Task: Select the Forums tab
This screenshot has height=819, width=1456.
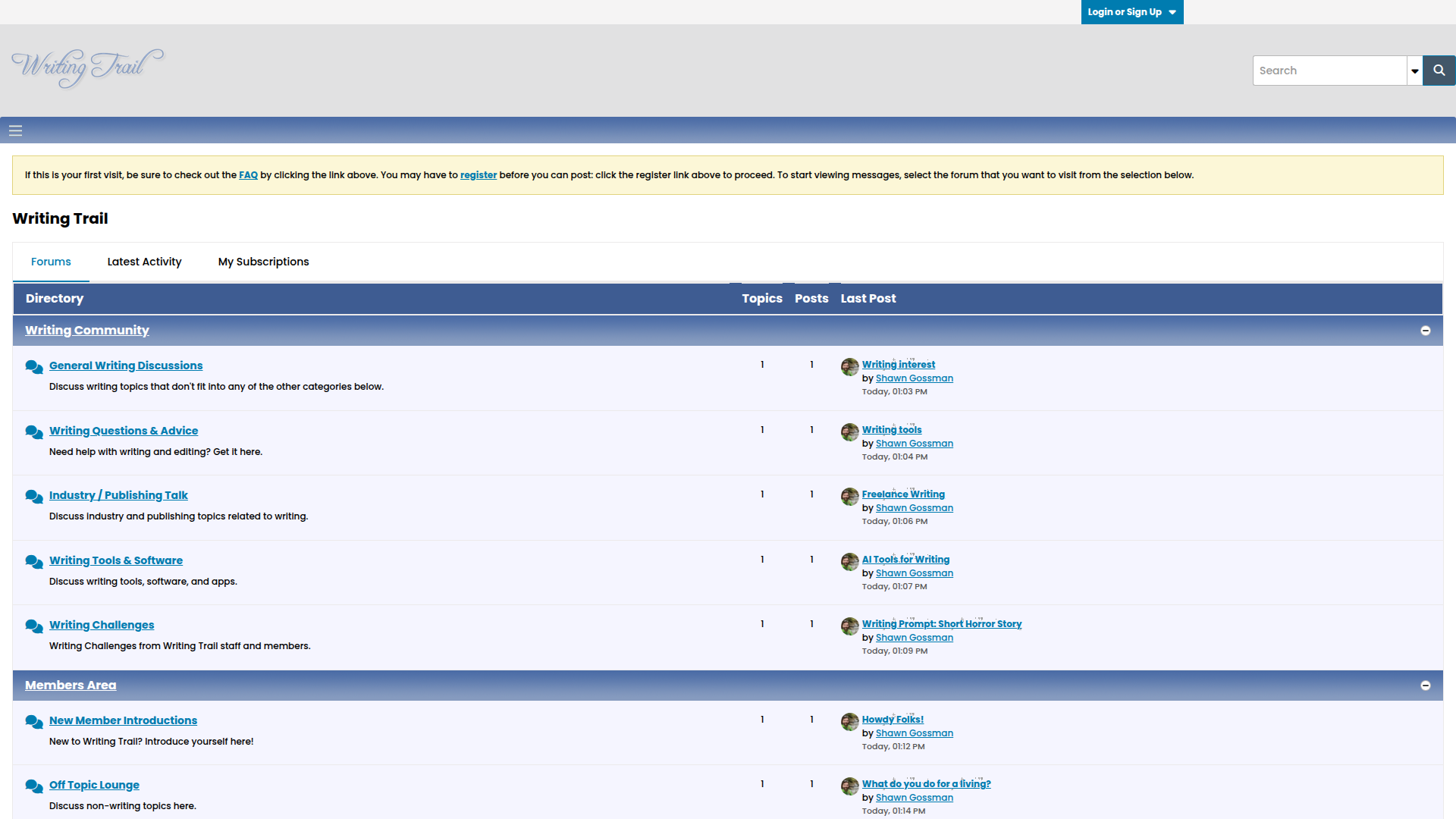Action: (x=51, y=262)
